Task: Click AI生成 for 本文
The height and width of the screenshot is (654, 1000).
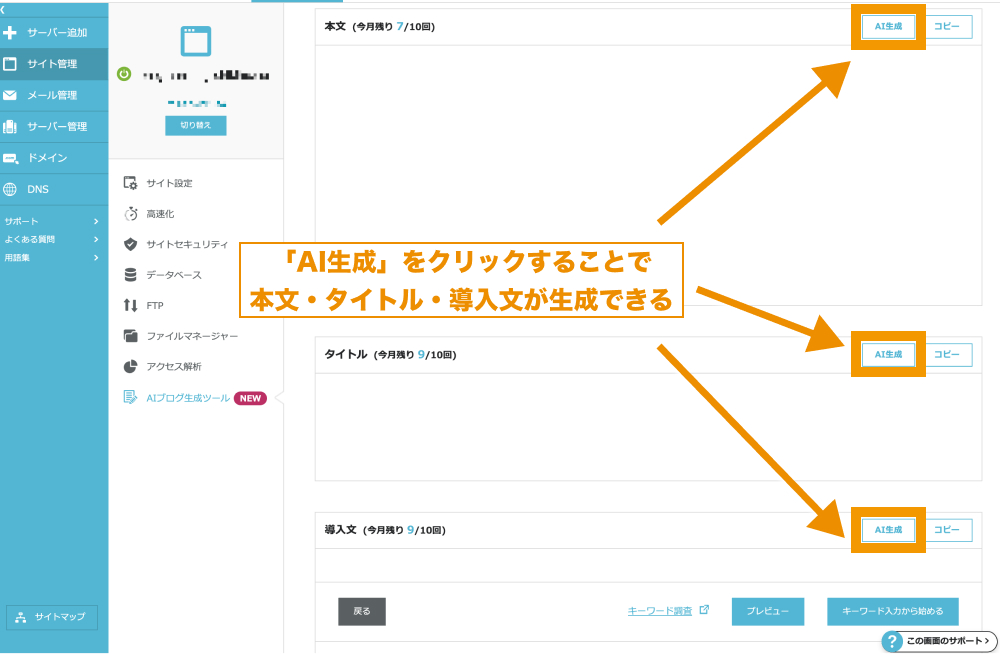Action: click(x=888, y=27)
